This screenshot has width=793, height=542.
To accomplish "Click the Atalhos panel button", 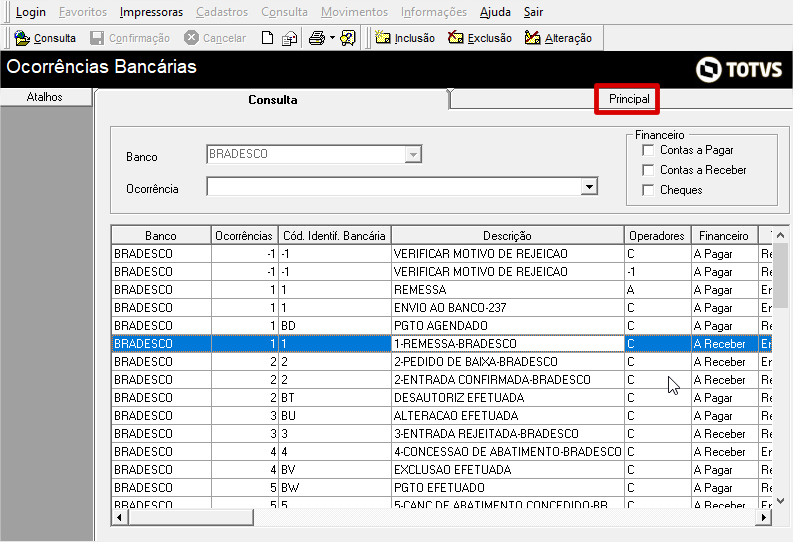I will (x=45, y=97).
